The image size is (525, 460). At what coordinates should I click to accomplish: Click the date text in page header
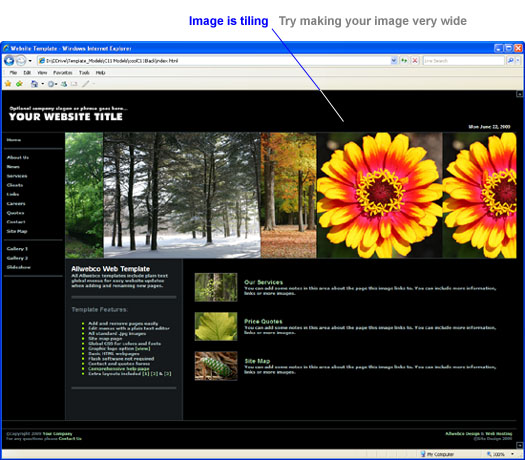tap(489, 127)
